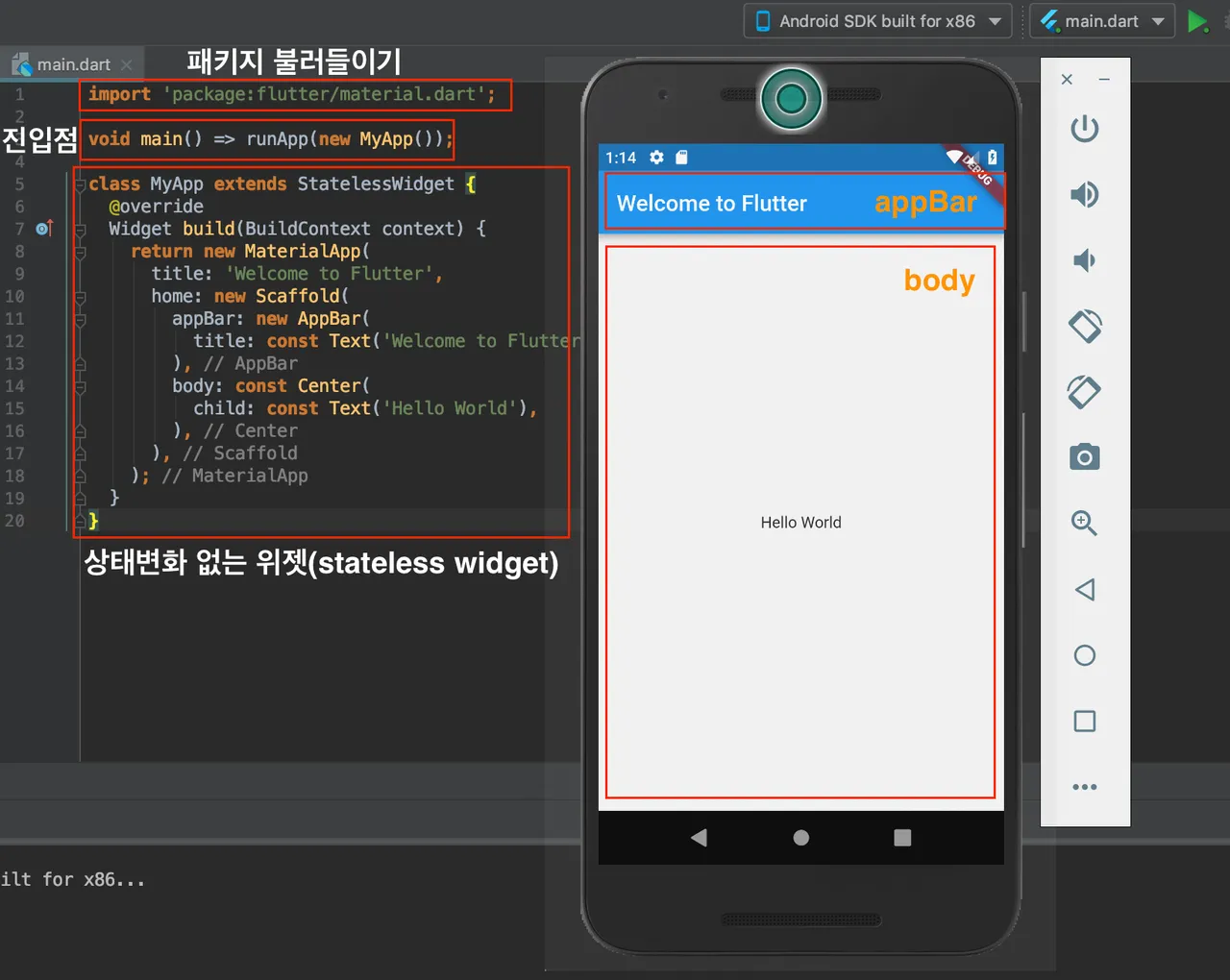Rotate emulator right icon
This screenshot has height=980, width=1230.
pos(1084,392)
